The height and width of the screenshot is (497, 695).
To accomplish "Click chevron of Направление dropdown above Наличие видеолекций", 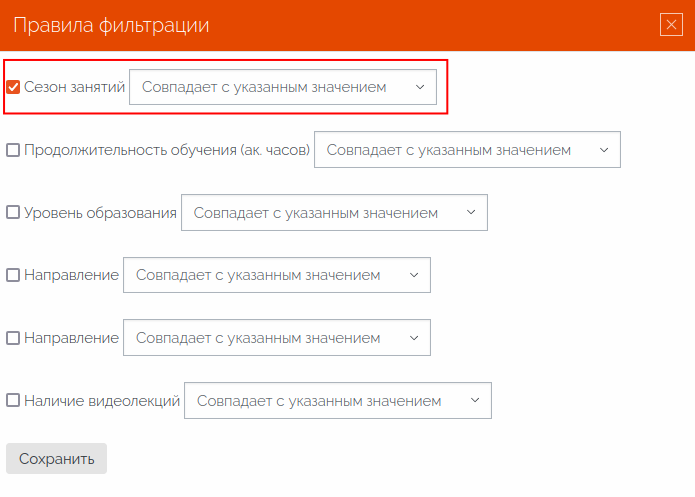I will point(414,338).
